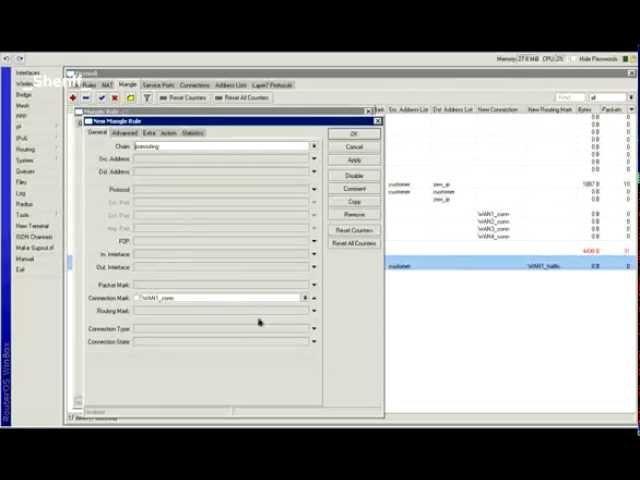Toggle the invert box beside Connection Mark

click(137, 298)
